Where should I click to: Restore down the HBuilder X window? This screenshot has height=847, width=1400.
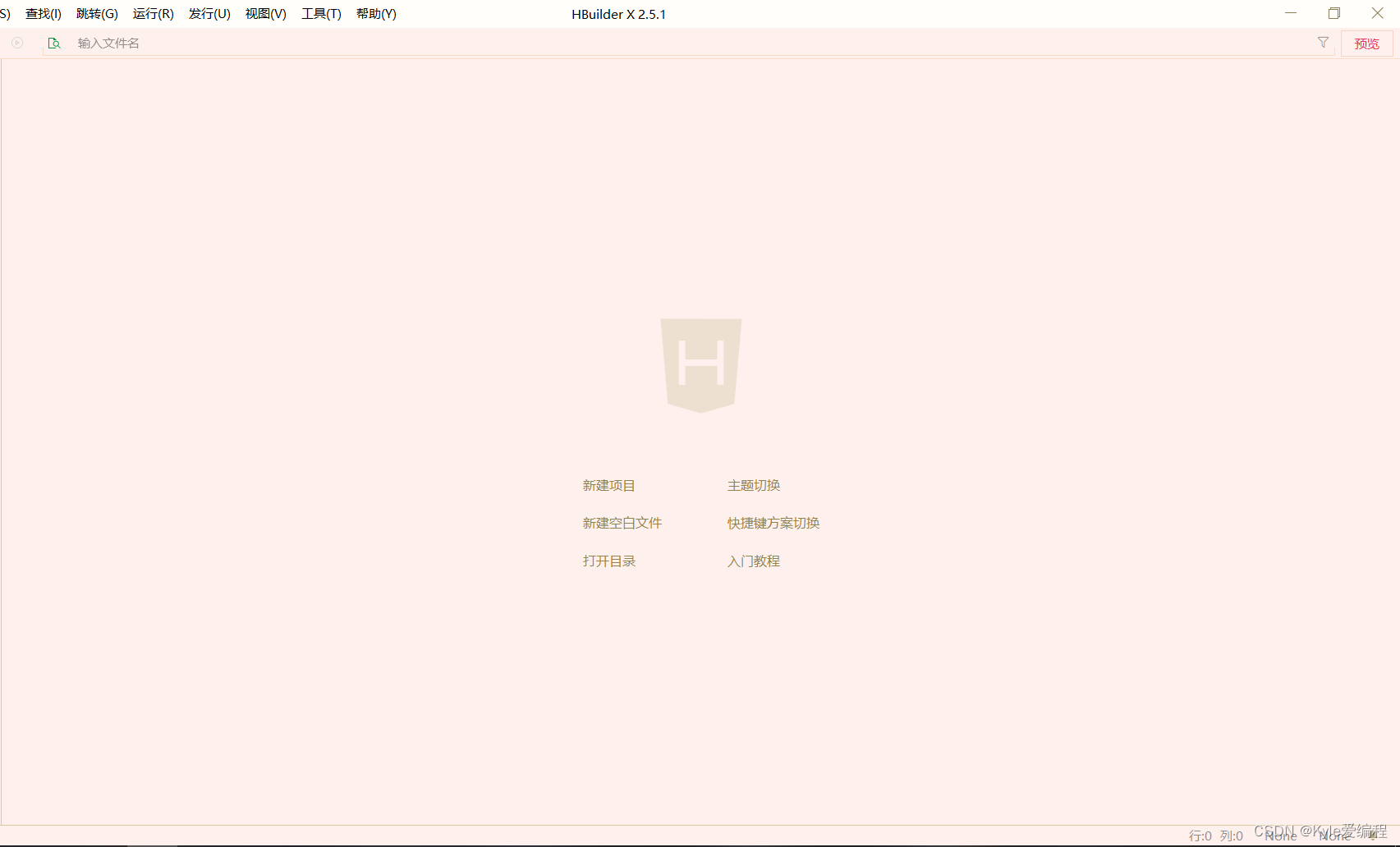point(1334,13)
